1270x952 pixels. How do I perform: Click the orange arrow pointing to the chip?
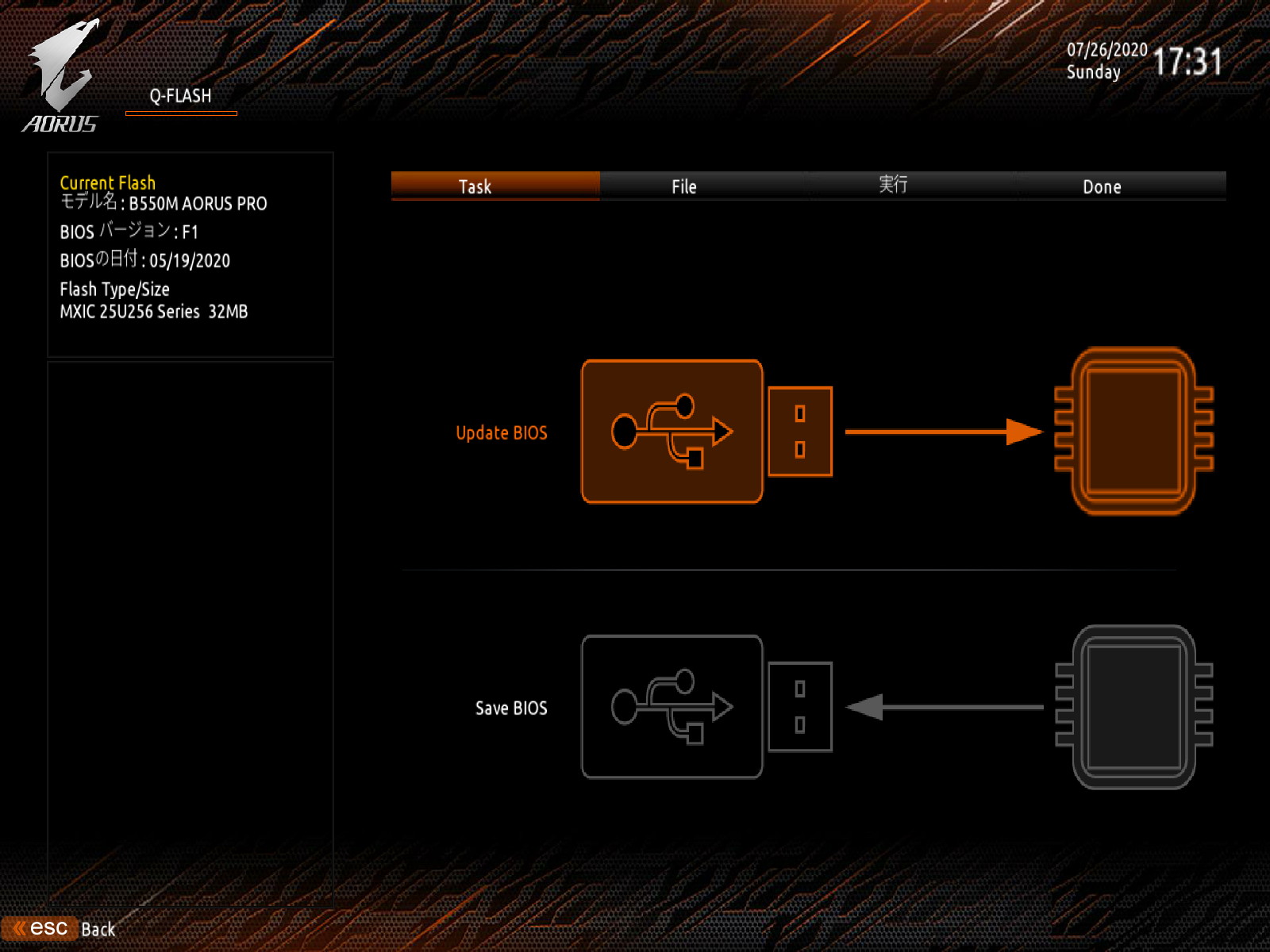pyautogui.click(x=944, y=432)
